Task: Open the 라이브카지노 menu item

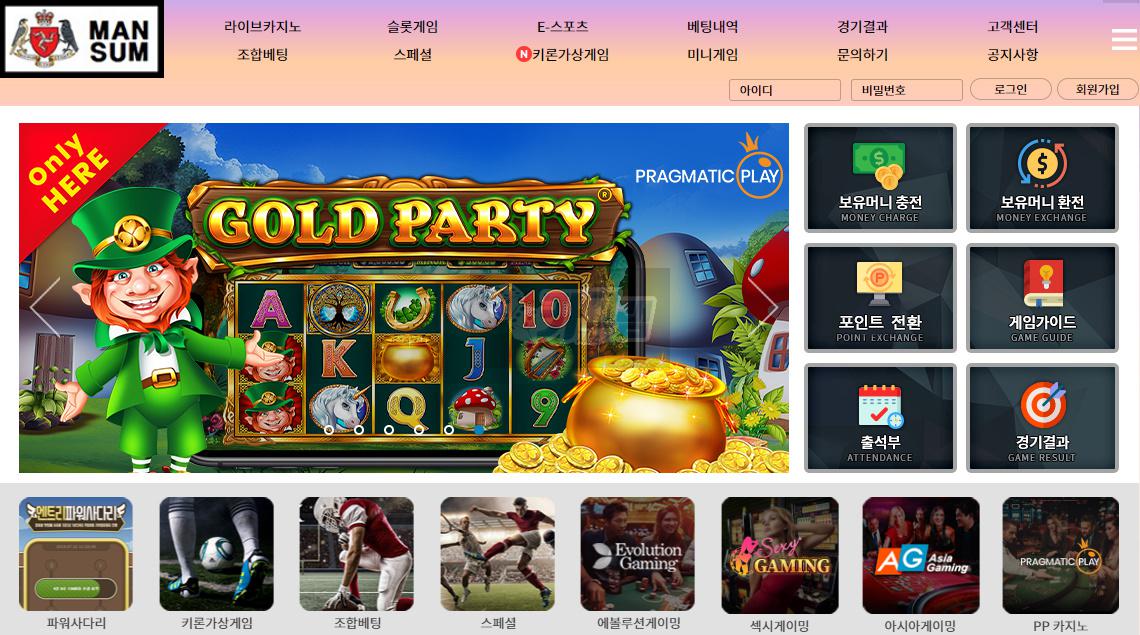Action: [262, 27]
